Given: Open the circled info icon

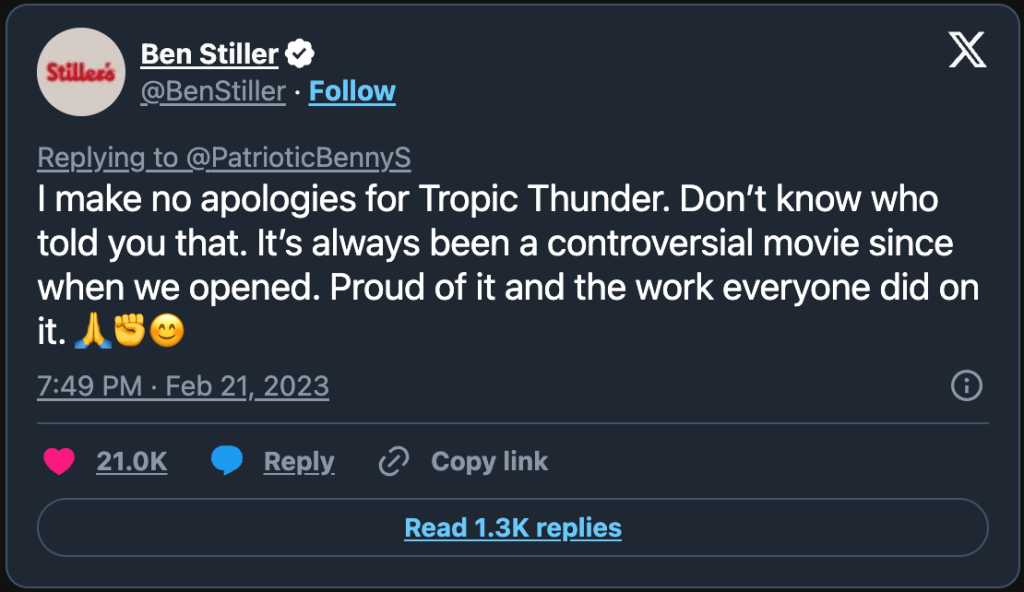Looking at the screenshot, I should click(966, 386).
